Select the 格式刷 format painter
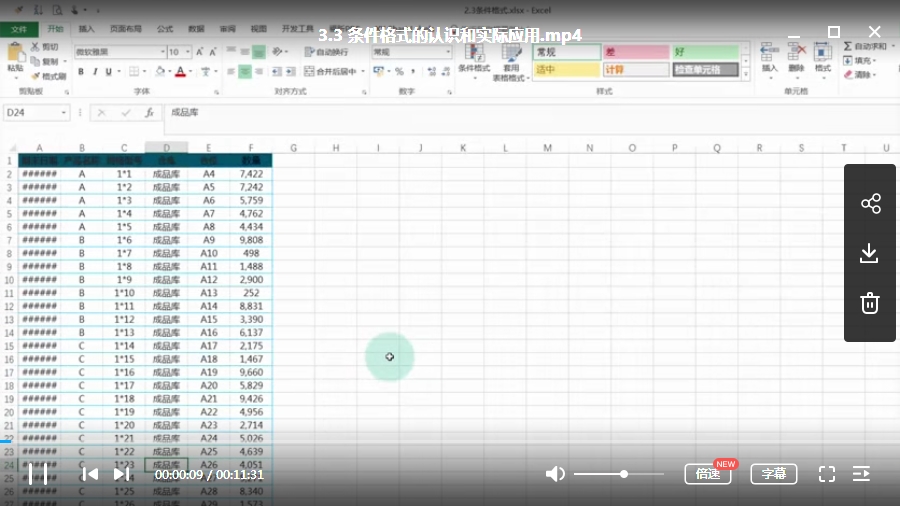 point(49,76)
